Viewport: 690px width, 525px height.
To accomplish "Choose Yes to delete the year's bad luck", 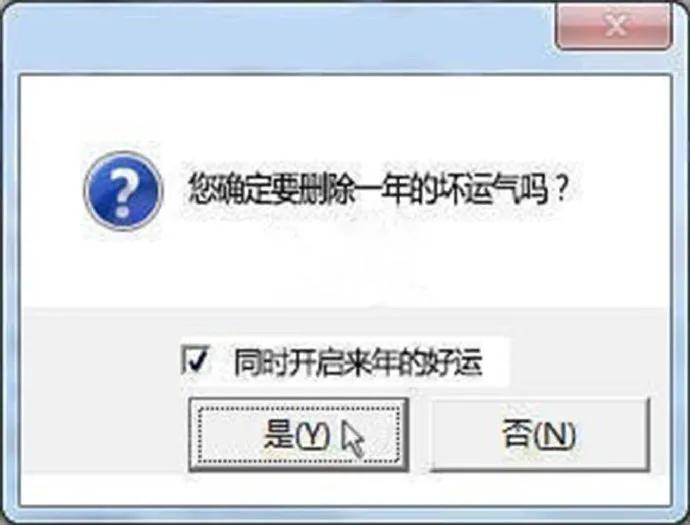I will [299, 435].
